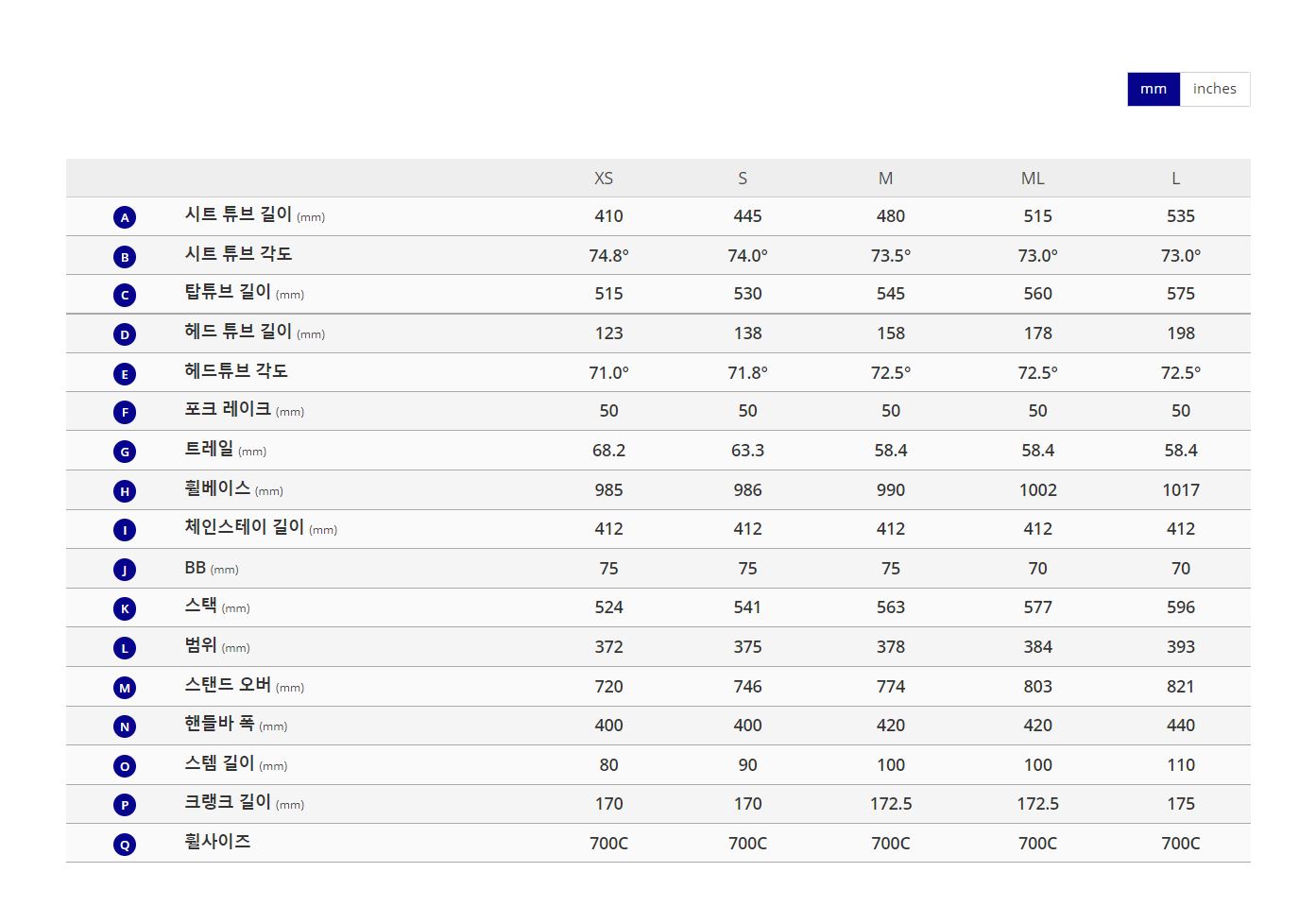1316x906 pixels.
Task: Click the 휠베이스 row label
Action: 217,488
